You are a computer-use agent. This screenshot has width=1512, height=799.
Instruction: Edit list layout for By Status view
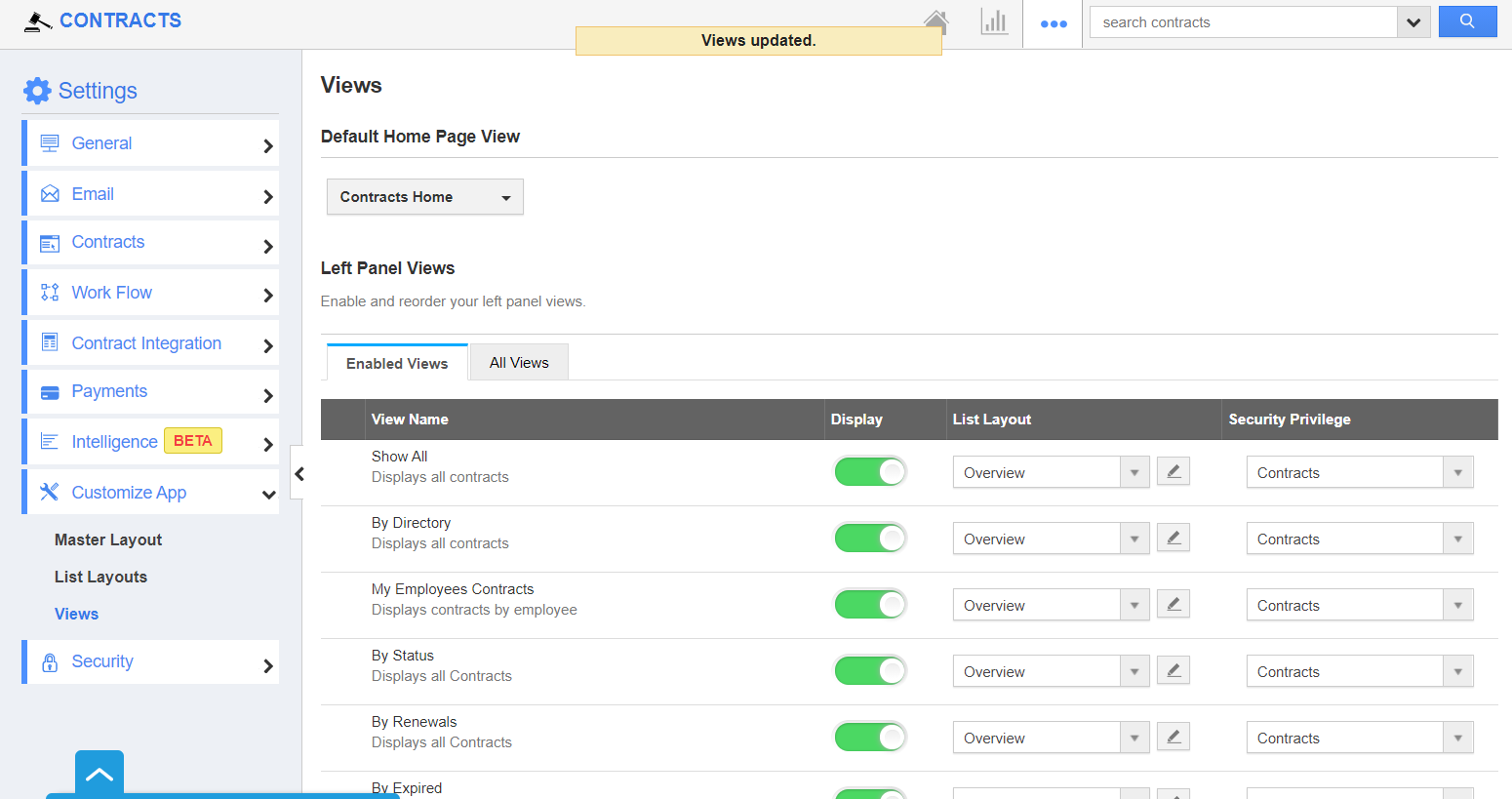point(1173,671)
